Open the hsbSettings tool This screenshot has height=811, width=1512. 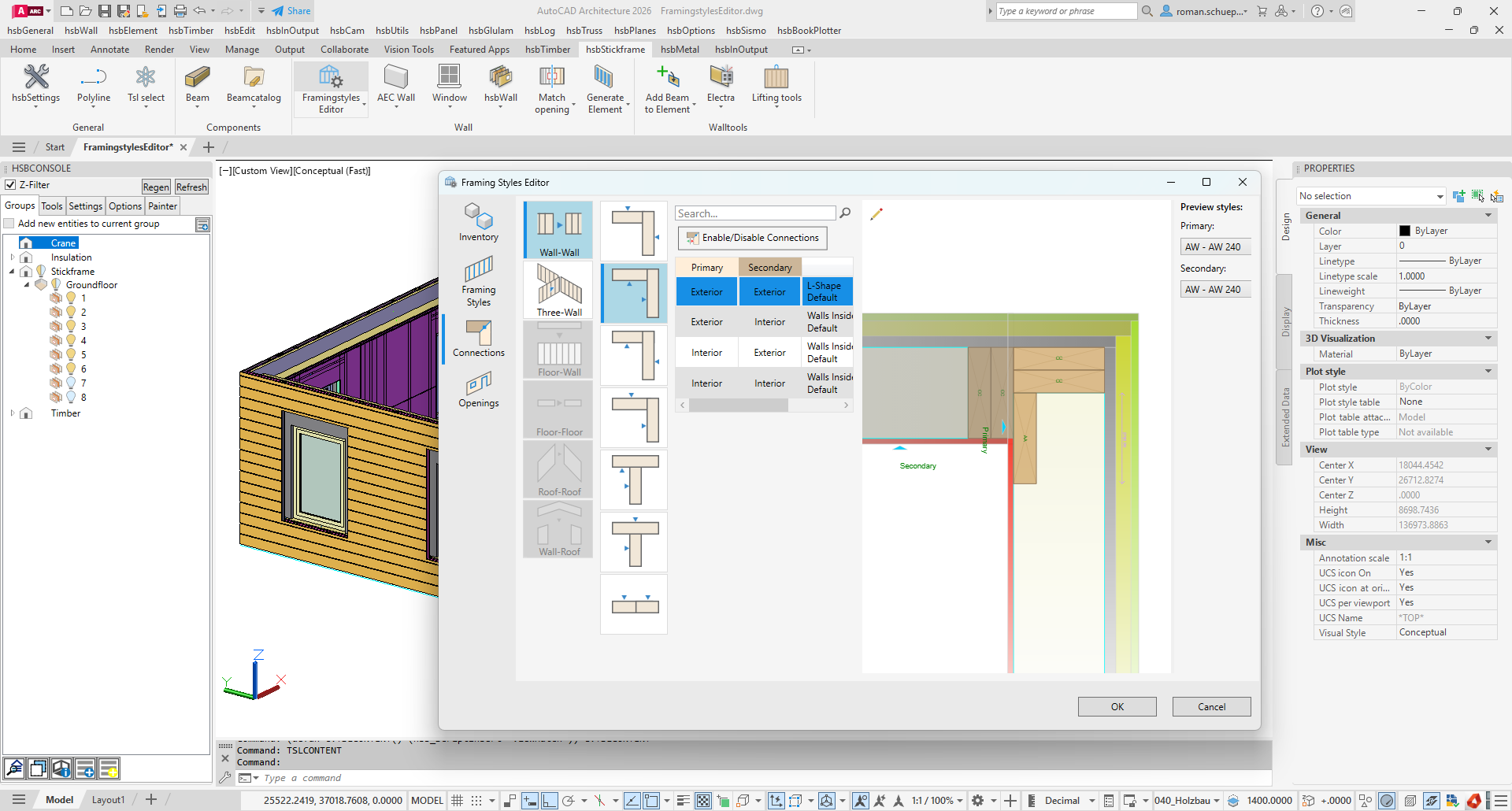click(35, 85)
